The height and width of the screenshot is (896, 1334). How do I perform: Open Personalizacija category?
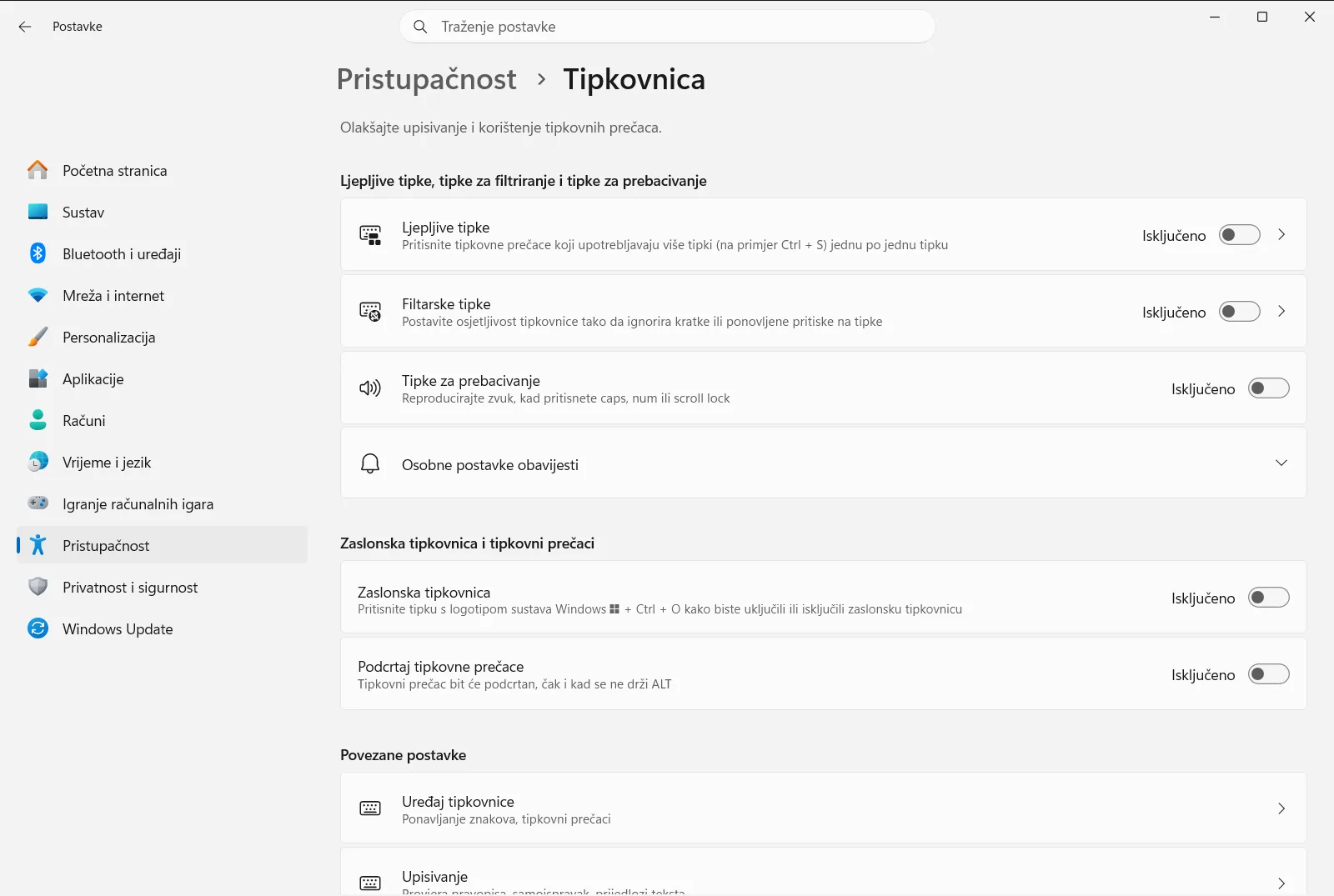(x=163, y=338)
